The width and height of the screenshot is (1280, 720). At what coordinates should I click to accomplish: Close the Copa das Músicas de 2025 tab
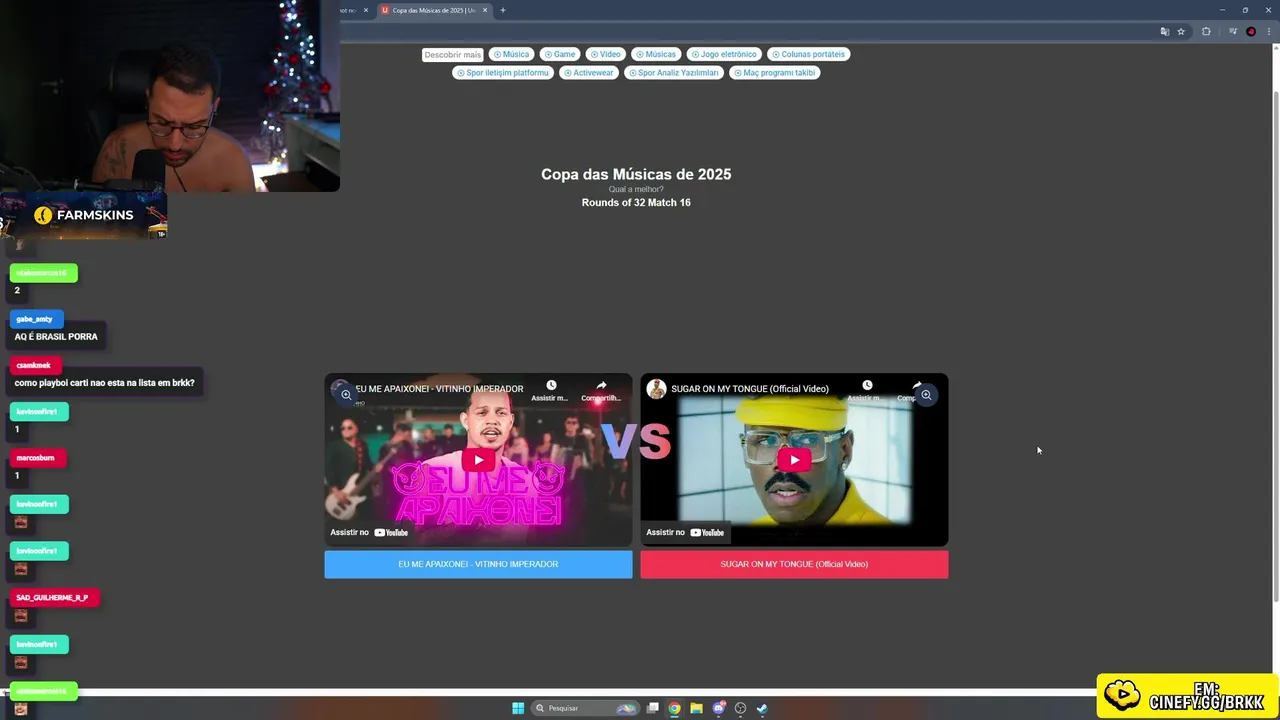coord(485,10)
